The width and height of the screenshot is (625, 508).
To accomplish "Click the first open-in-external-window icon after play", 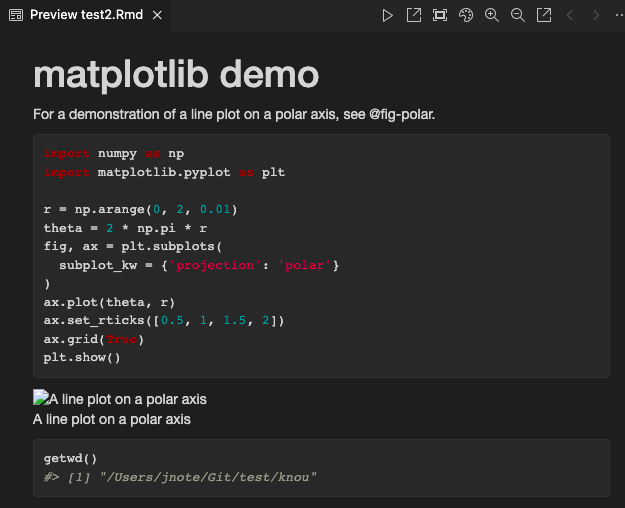I will tap(414, 15).
